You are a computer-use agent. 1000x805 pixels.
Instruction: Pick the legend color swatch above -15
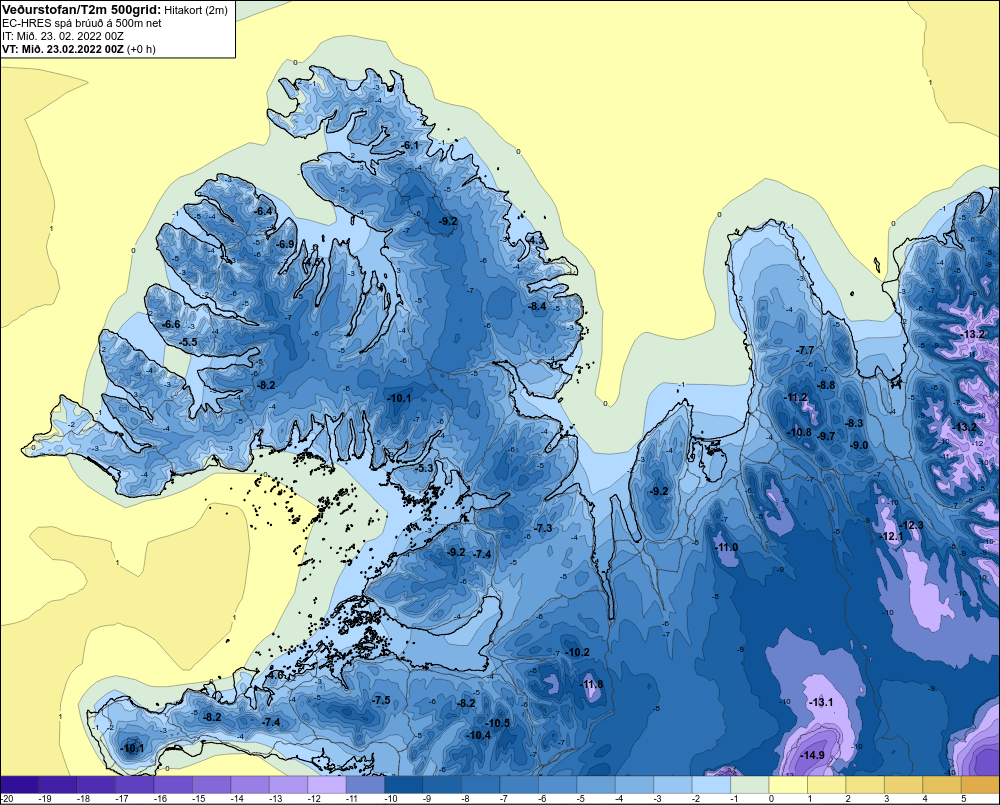(211, 785)
